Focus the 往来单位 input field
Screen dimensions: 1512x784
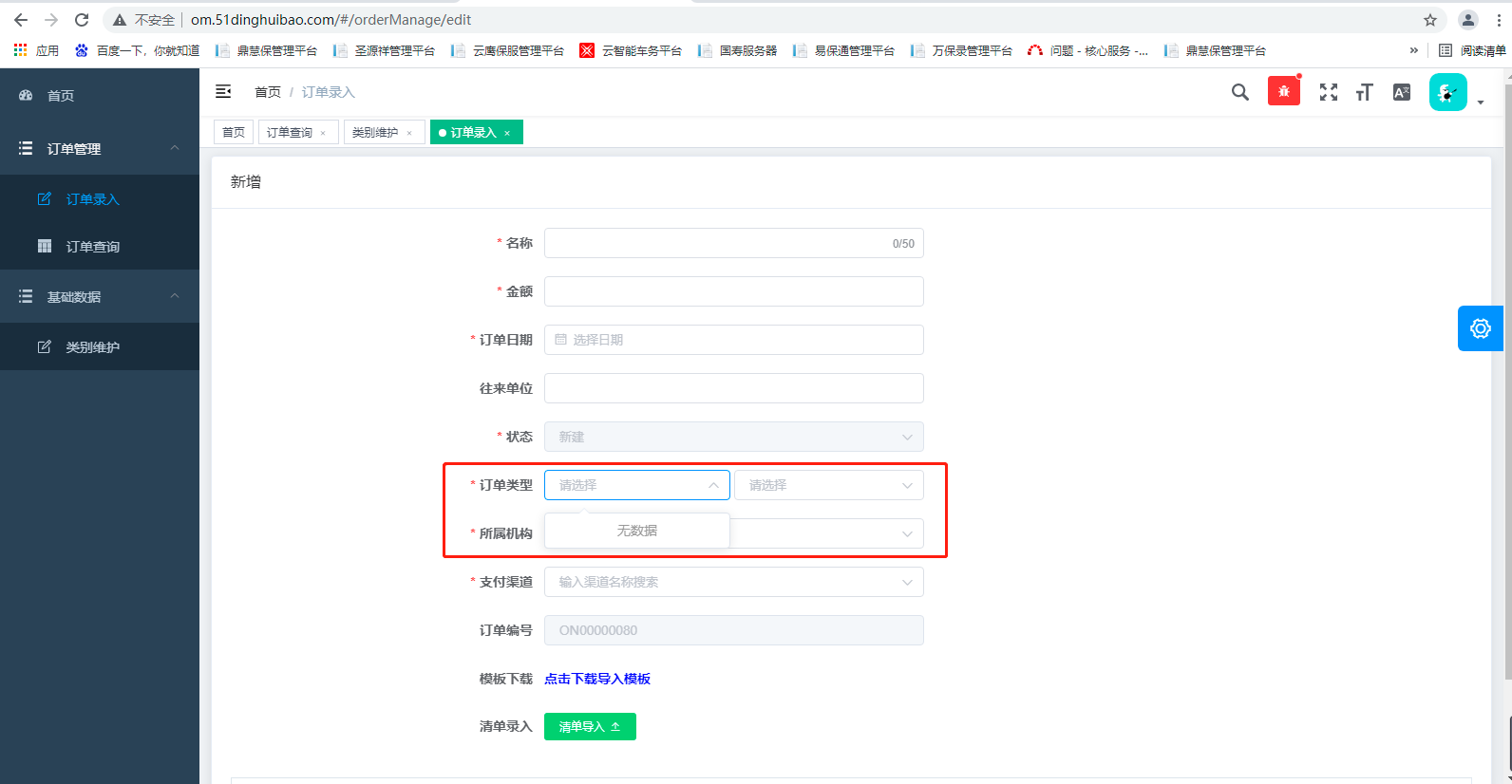click(x=734, y=388)
